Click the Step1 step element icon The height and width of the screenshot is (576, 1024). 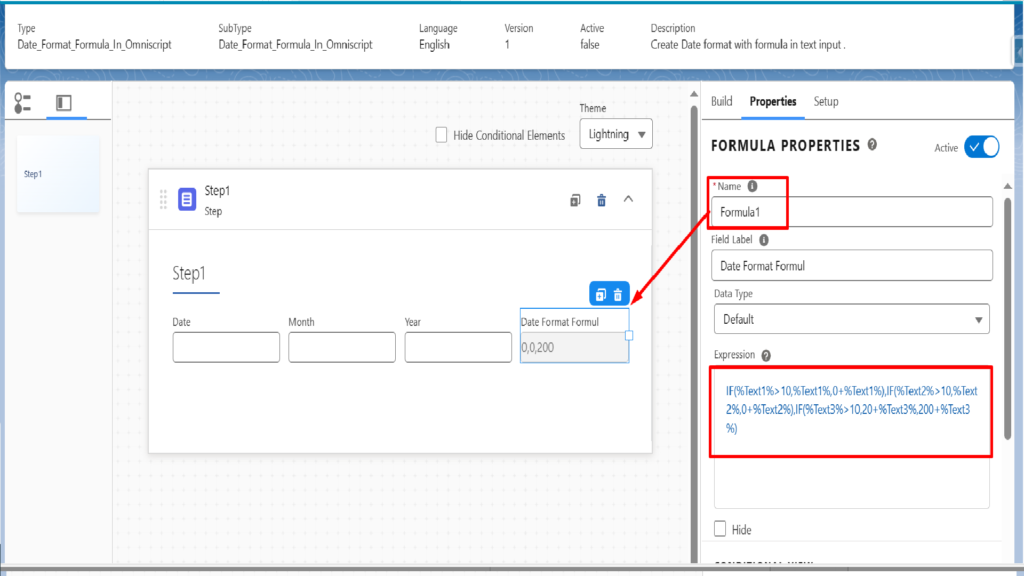(x=187, y=199)
